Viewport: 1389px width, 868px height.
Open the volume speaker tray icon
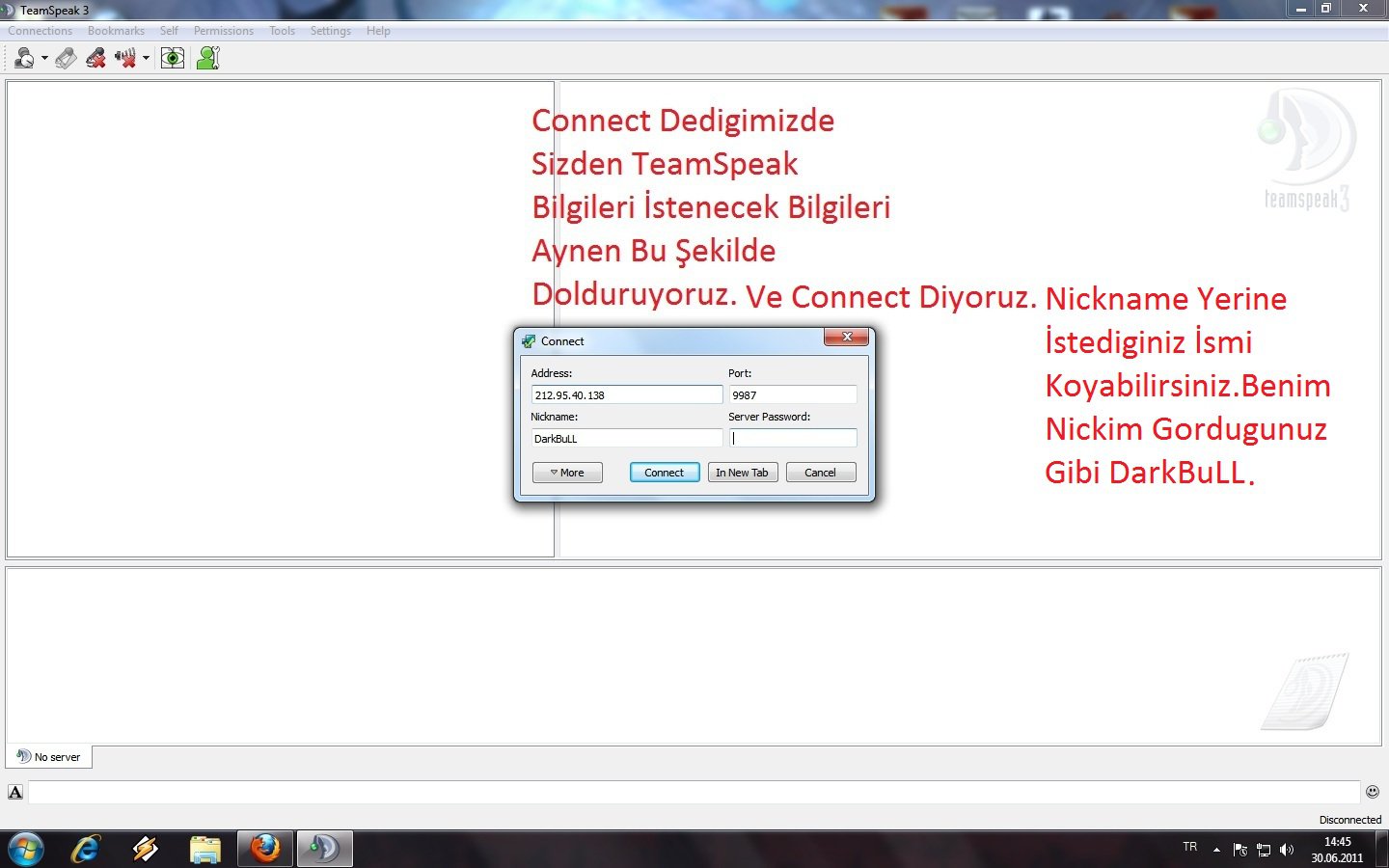[1287, 850]
